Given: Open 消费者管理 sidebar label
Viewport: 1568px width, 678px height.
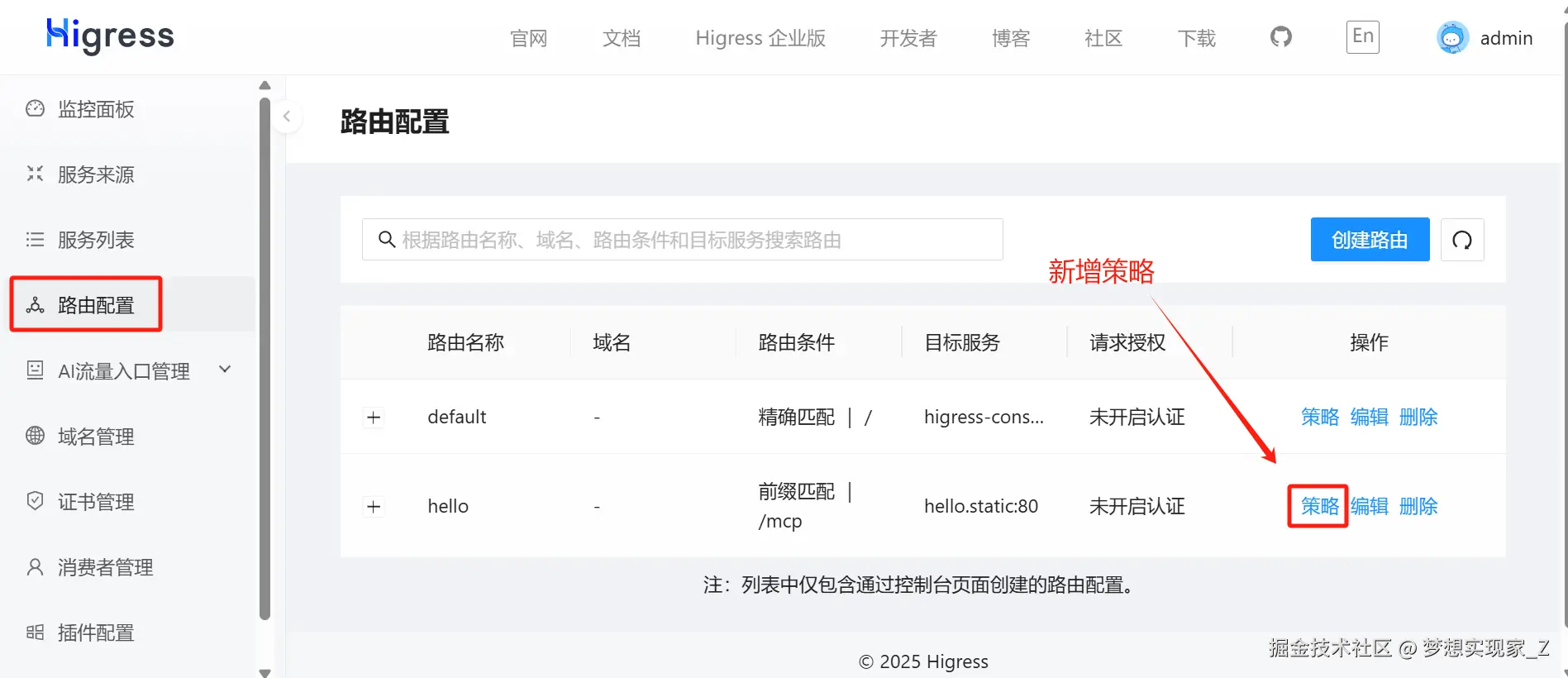Looking at the screenshot, I should (x=105, y=567).
